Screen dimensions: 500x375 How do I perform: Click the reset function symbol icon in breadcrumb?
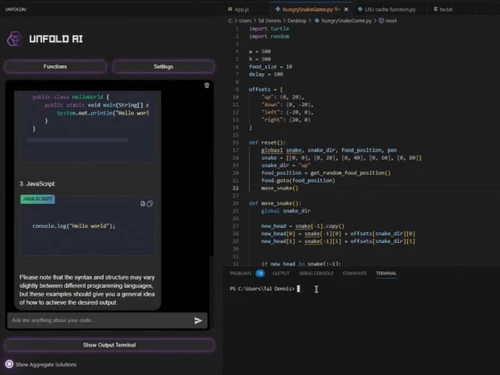click(x=381, y=21)
